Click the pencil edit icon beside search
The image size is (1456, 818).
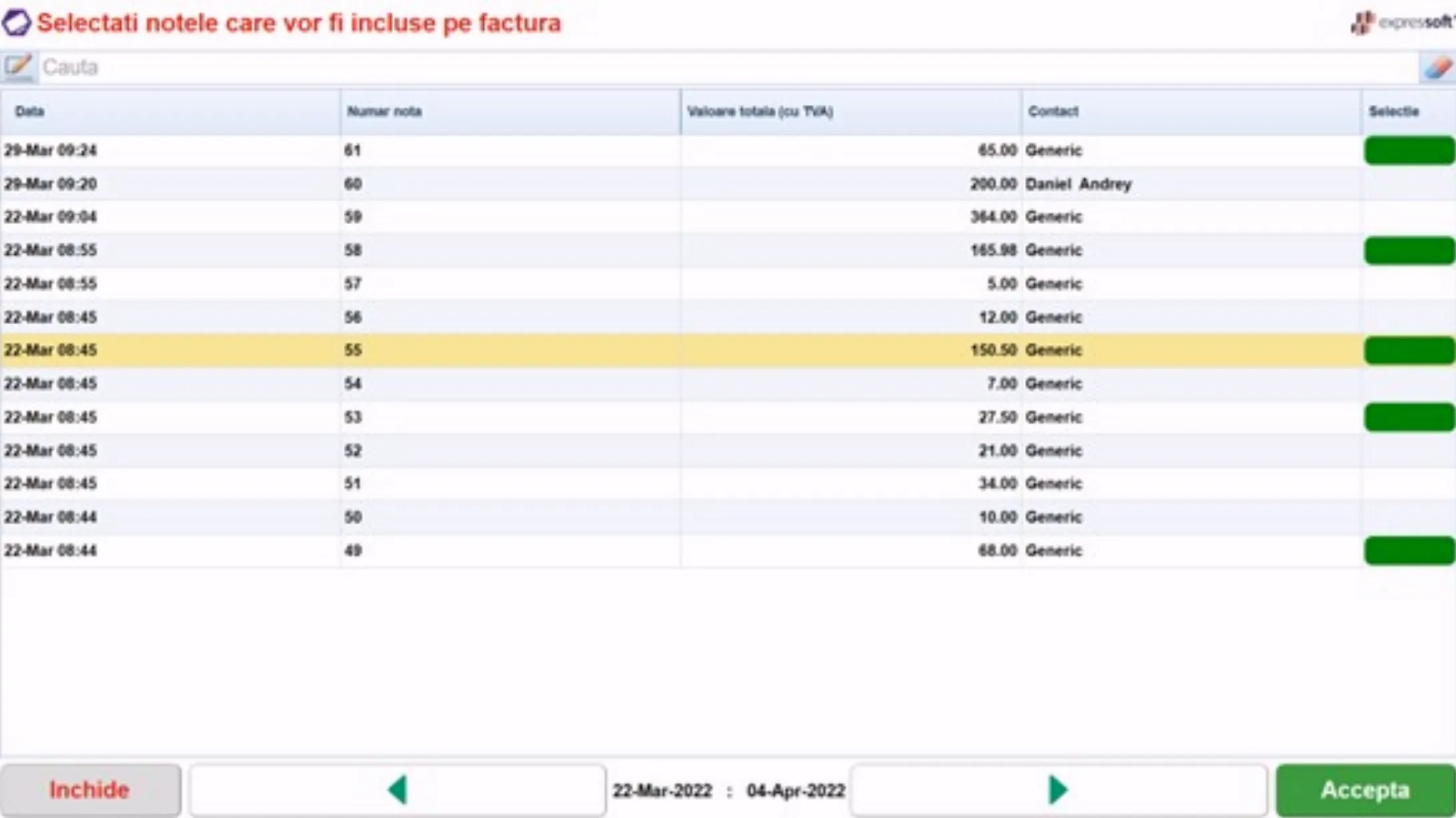pos(19,67)
